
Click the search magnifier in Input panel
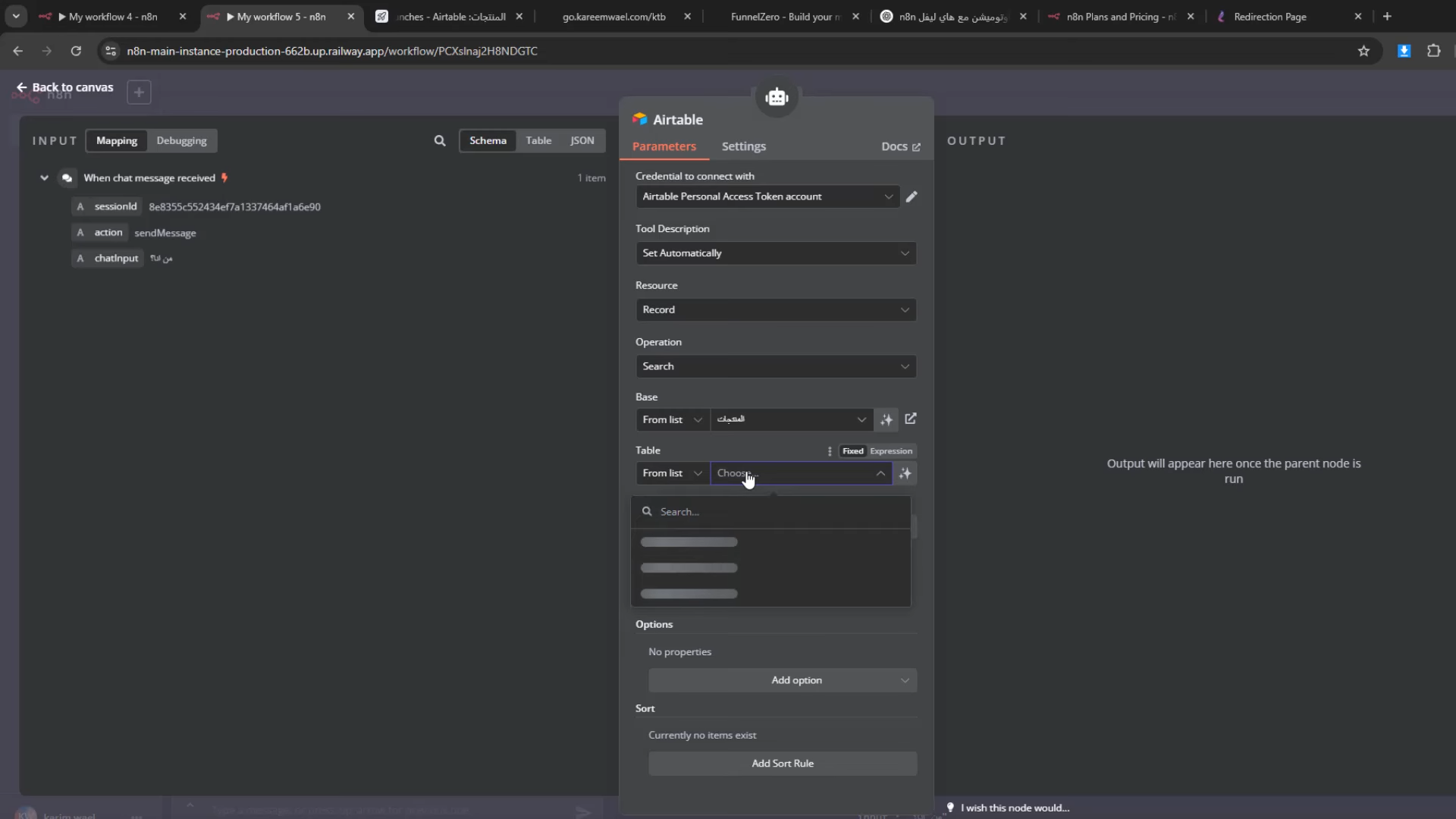[440, 141]
